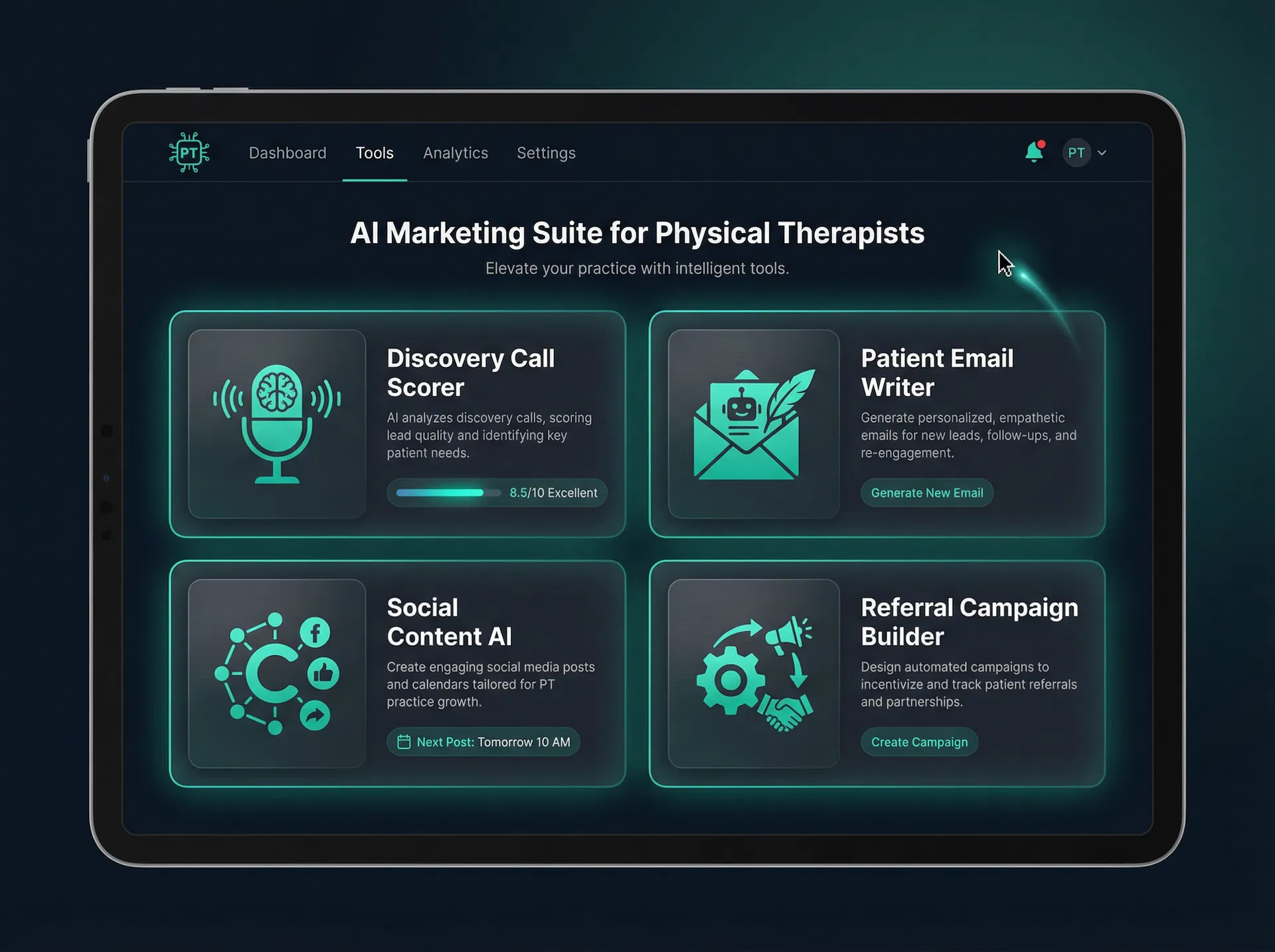Image resolution: width=1275 pixels, height=952 pixels.
Task: Switch to the Dashboard tab
Action: (287, 153)
